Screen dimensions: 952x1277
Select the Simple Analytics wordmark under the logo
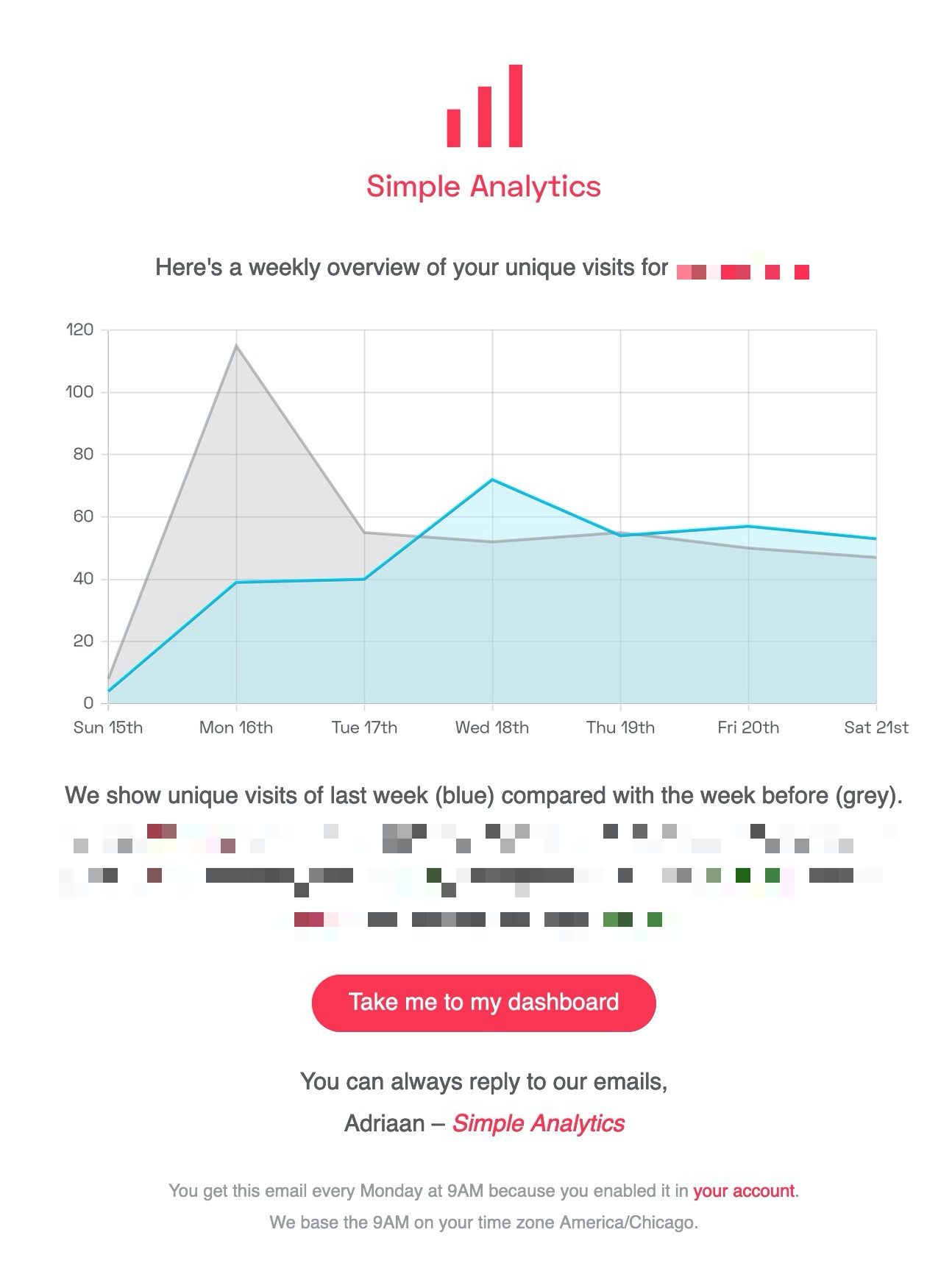483,187
